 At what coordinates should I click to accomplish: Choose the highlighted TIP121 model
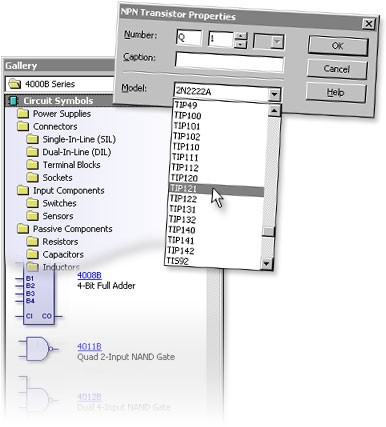point(217,189)
